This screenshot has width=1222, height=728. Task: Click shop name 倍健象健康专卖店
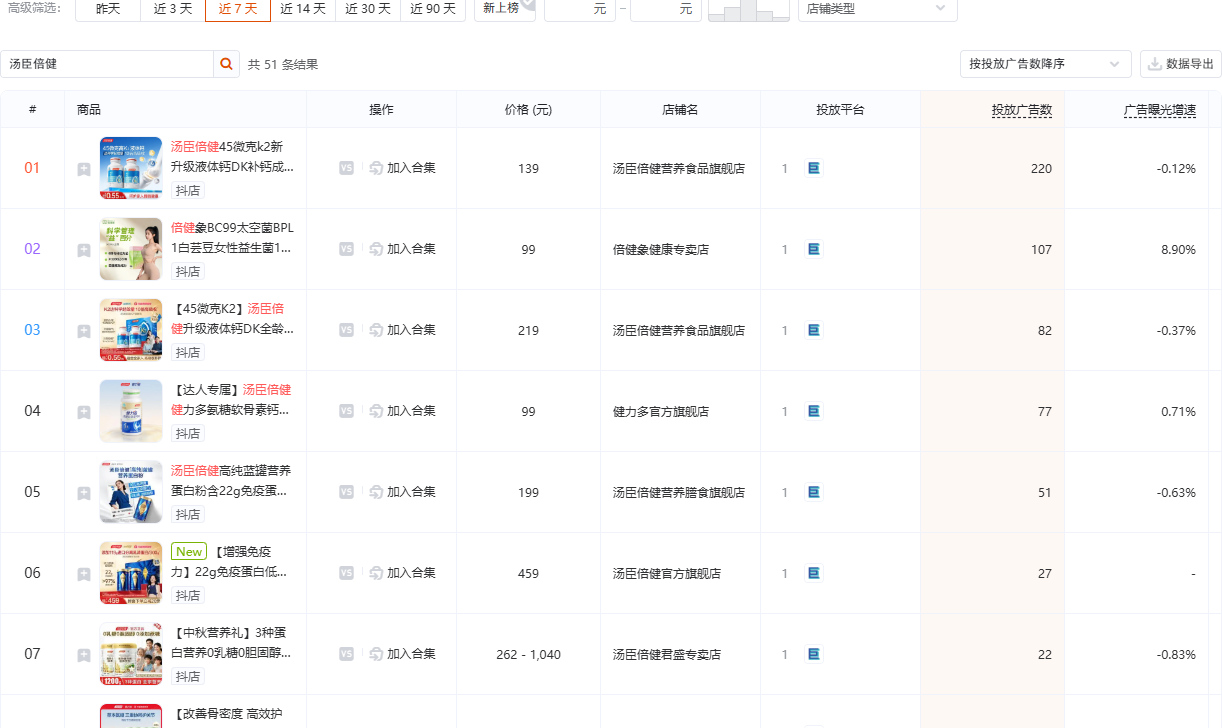pos(661,250)
